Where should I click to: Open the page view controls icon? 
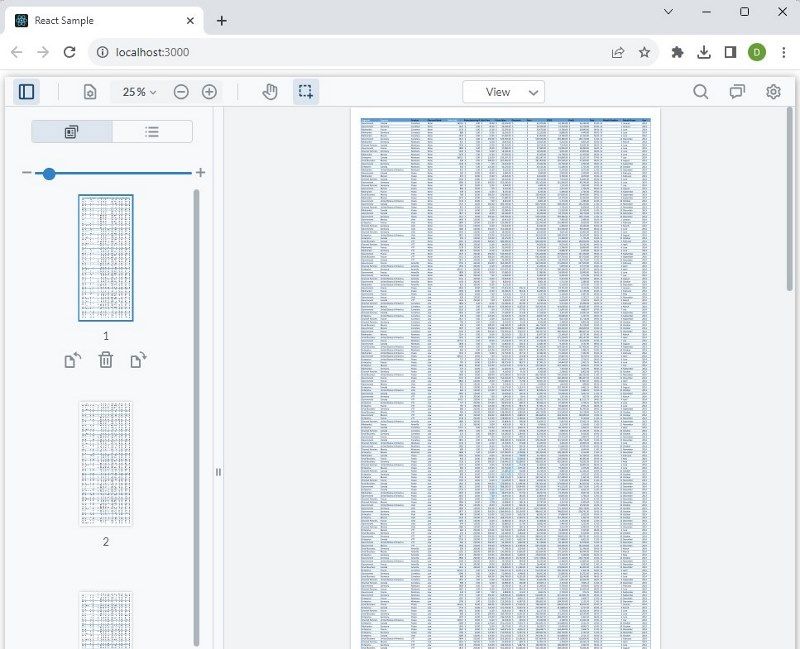(x=90, y=92)
